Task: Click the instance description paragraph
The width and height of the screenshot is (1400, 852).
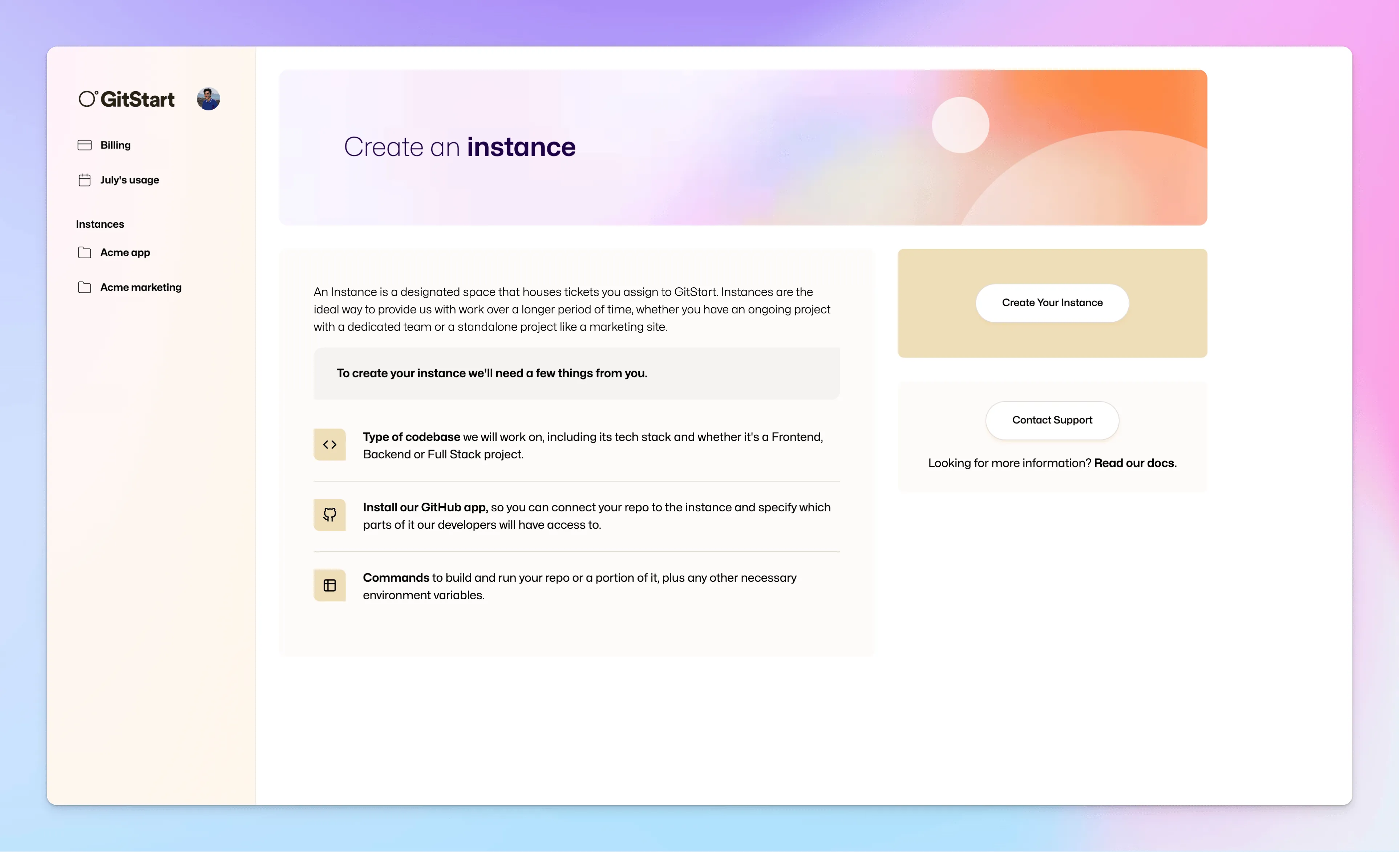Action: pos(572,309)
